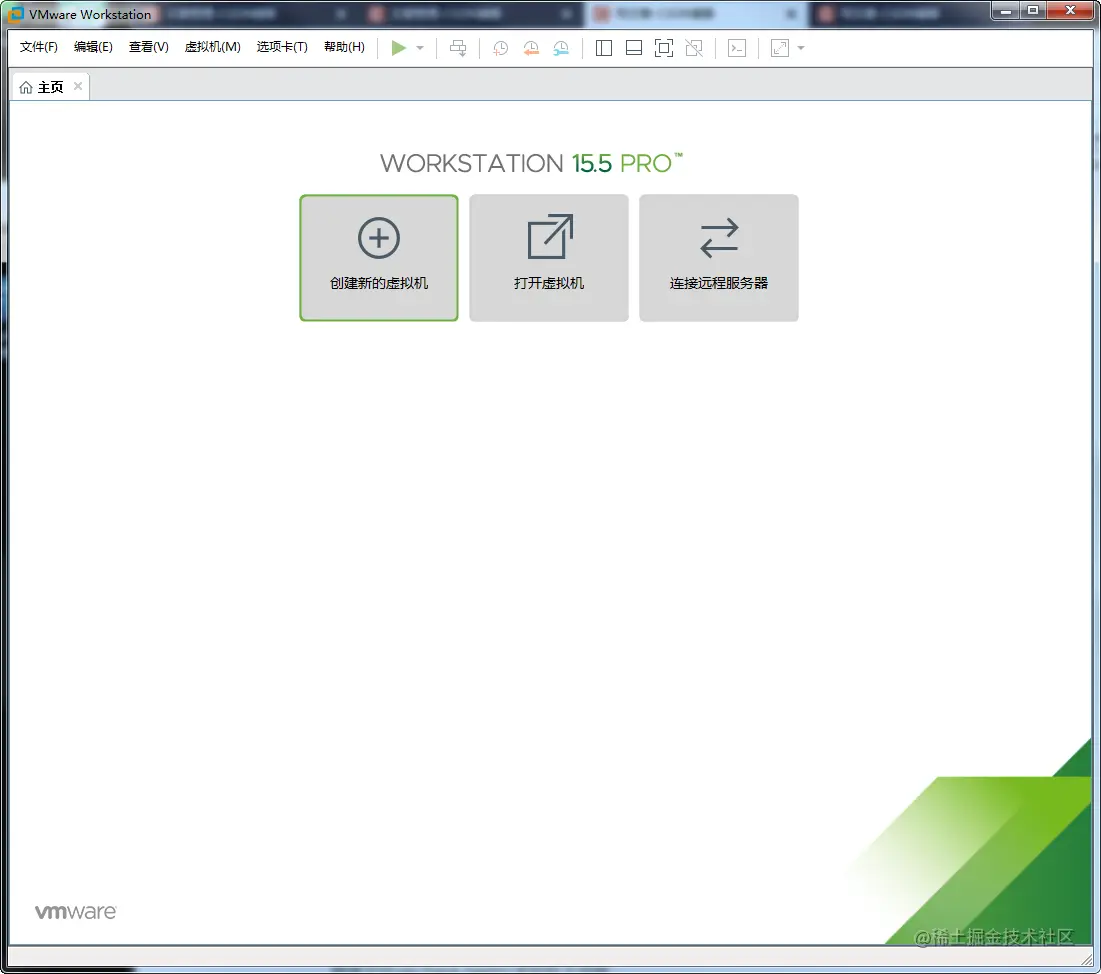Click 连接远程服务器 button
1101x974 pixels.
tap(718, 258)
